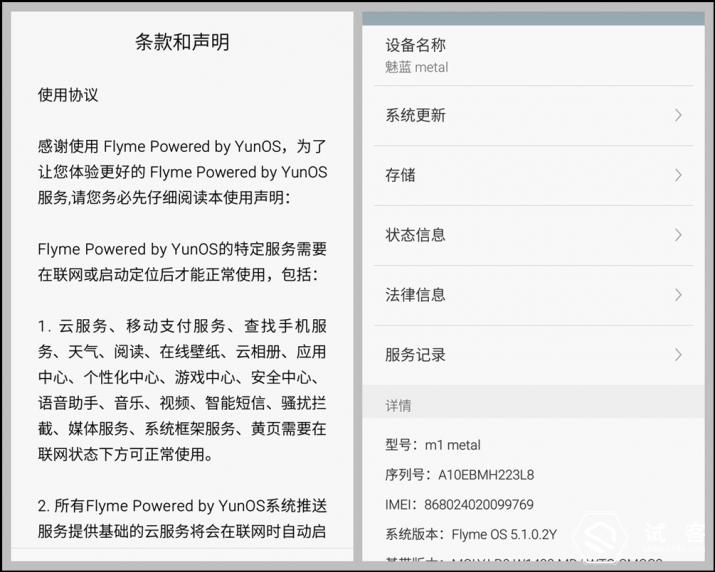Select the 使用协议 heading
Image resolution: width=715 pixels, height=572 pixels.
tap(68, 95)
